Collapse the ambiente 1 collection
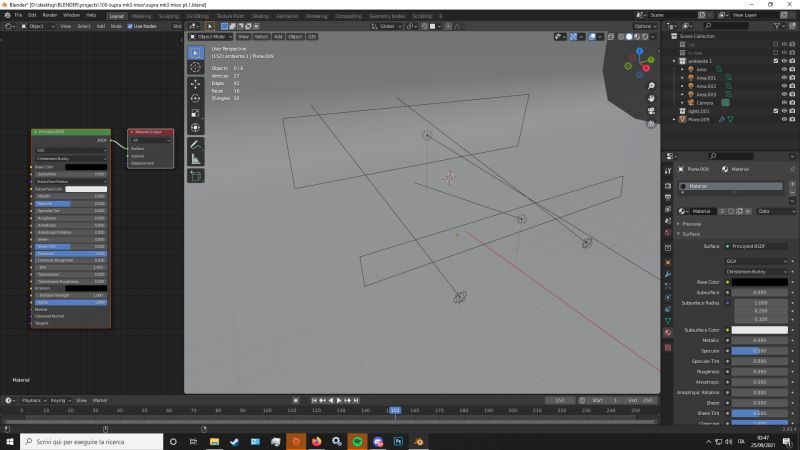 coord(674,61)
